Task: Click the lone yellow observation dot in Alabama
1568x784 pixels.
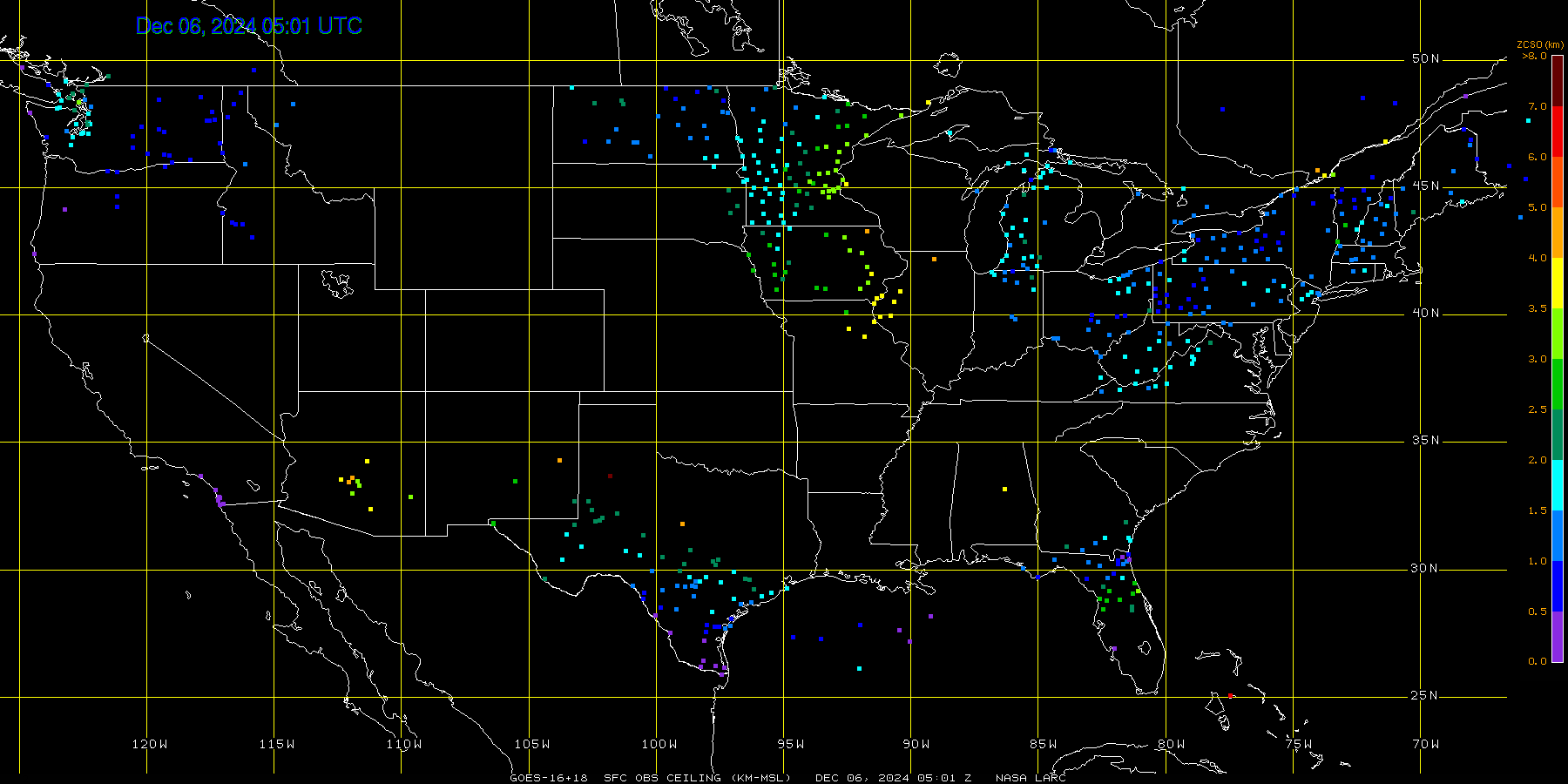Action: pos(1004,490)
